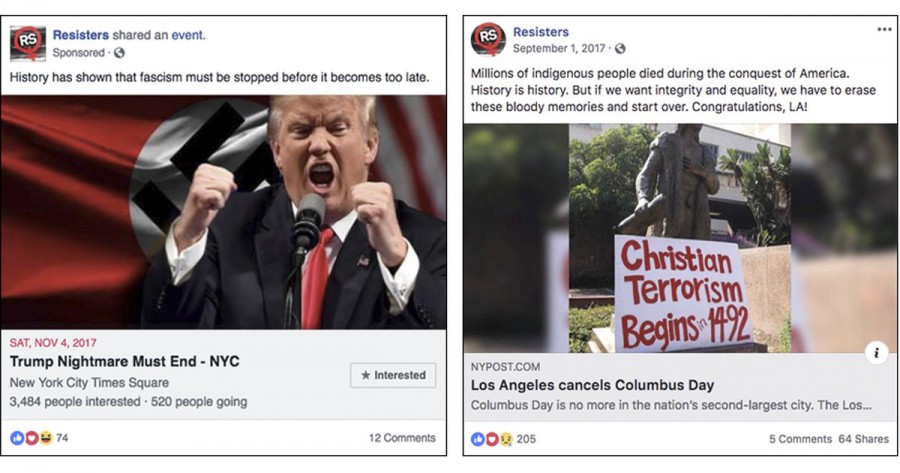Click the info icon on Columbus article image
The height and width of the screenshot is (473, 900).
876,352
